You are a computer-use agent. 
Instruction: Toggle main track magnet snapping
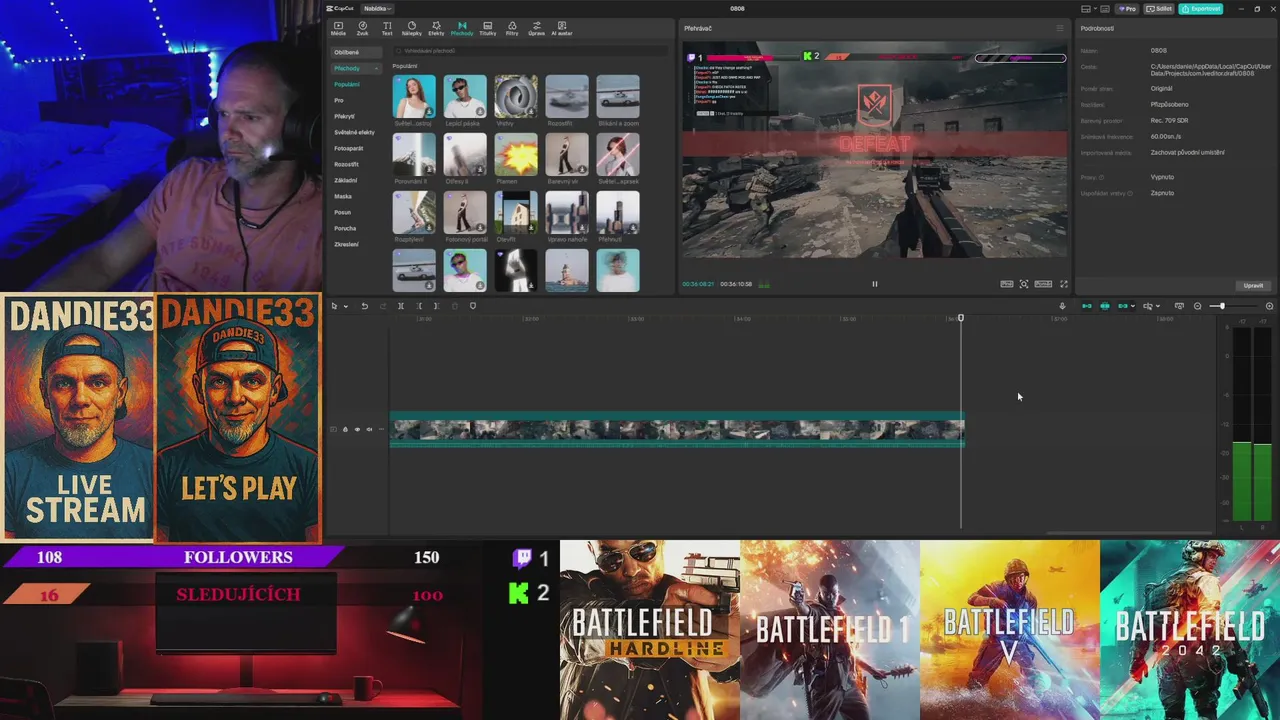(1086, 306)
